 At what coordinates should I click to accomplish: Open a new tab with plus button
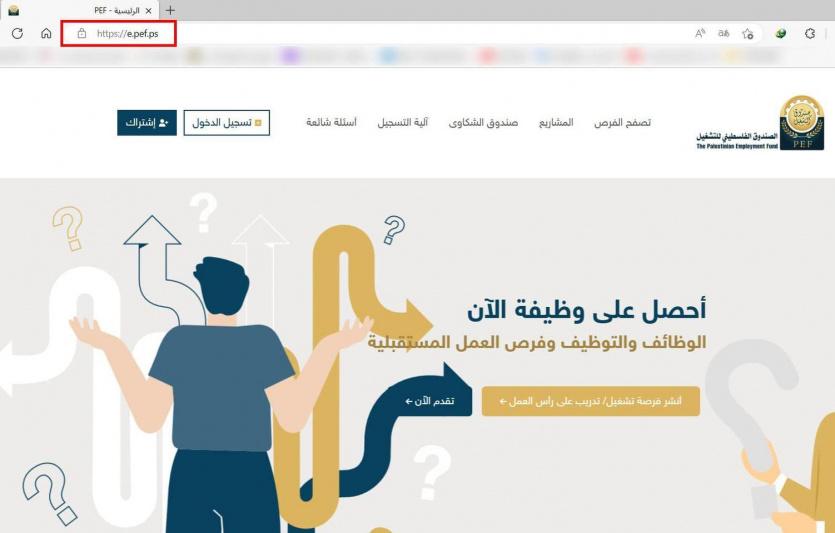tap(170, 10)
